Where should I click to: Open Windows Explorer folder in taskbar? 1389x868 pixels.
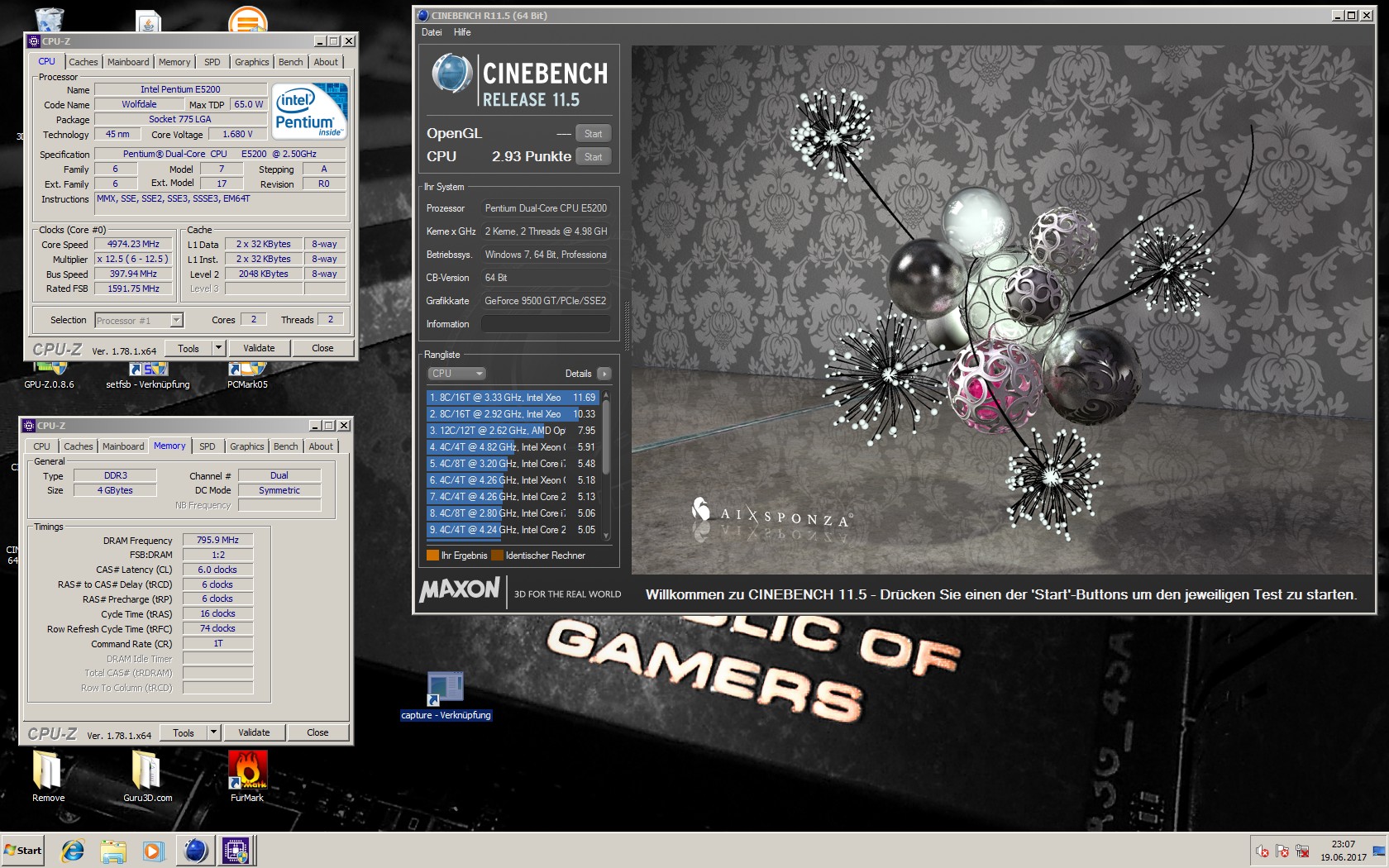[x=113, y=850]
